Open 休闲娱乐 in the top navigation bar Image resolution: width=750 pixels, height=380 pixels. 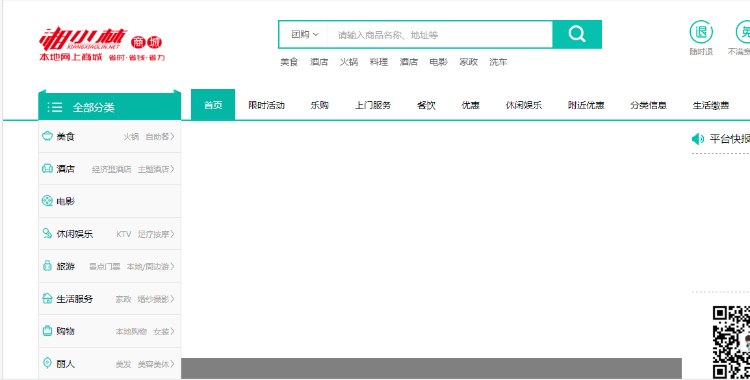pyautogui.click(x=524, y=105)
